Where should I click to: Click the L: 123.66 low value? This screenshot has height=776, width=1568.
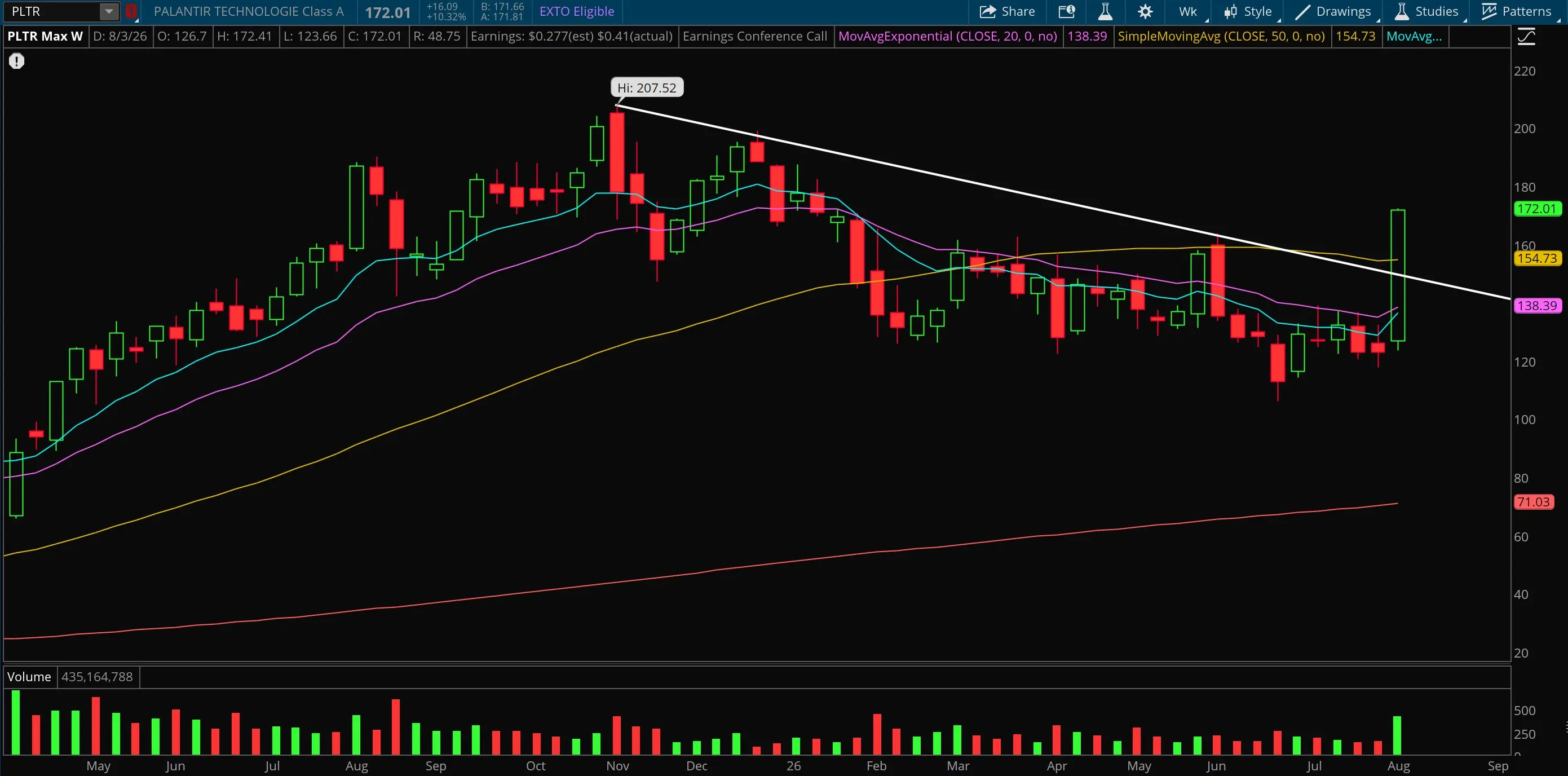pyautogui.click(x=311, y=36)
